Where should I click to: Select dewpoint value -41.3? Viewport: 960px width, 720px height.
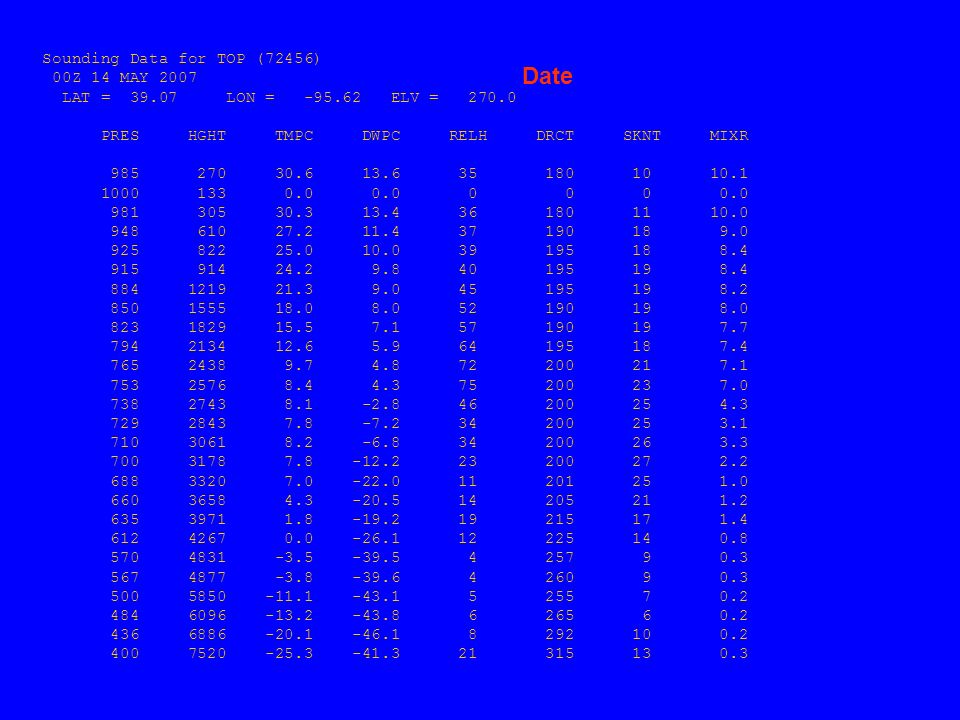tap(376, 653)
